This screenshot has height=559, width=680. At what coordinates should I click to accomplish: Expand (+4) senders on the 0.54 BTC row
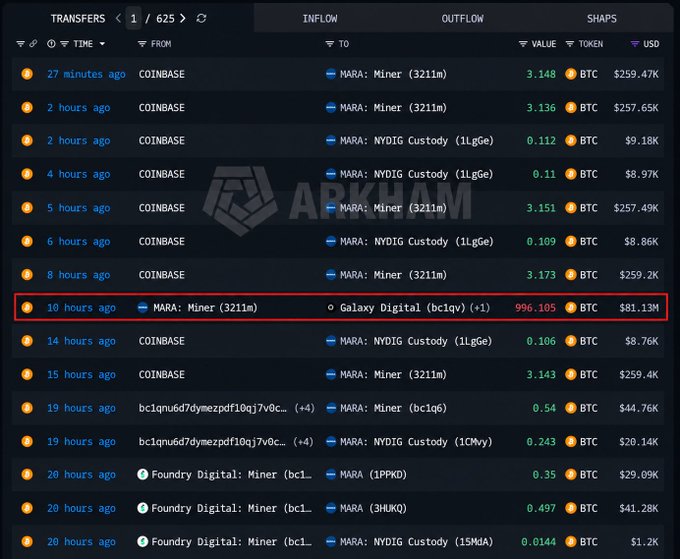click(x=304, y=408)
